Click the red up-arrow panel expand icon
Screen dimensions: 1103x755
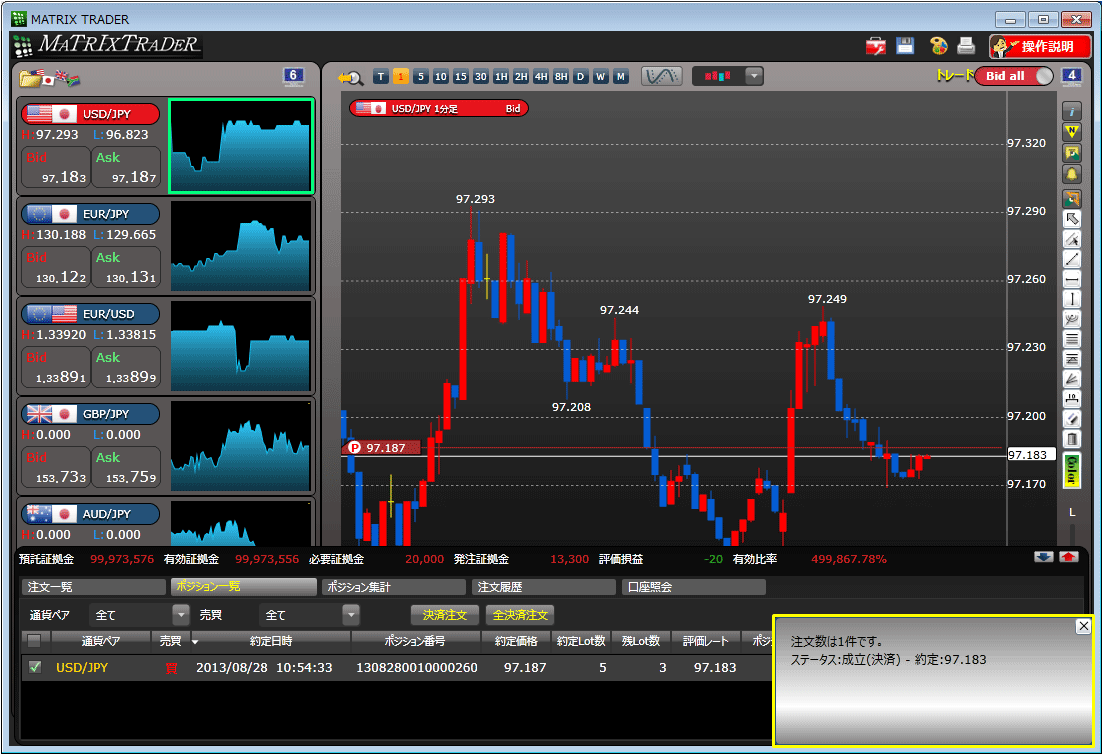[x=1069, y=557]
